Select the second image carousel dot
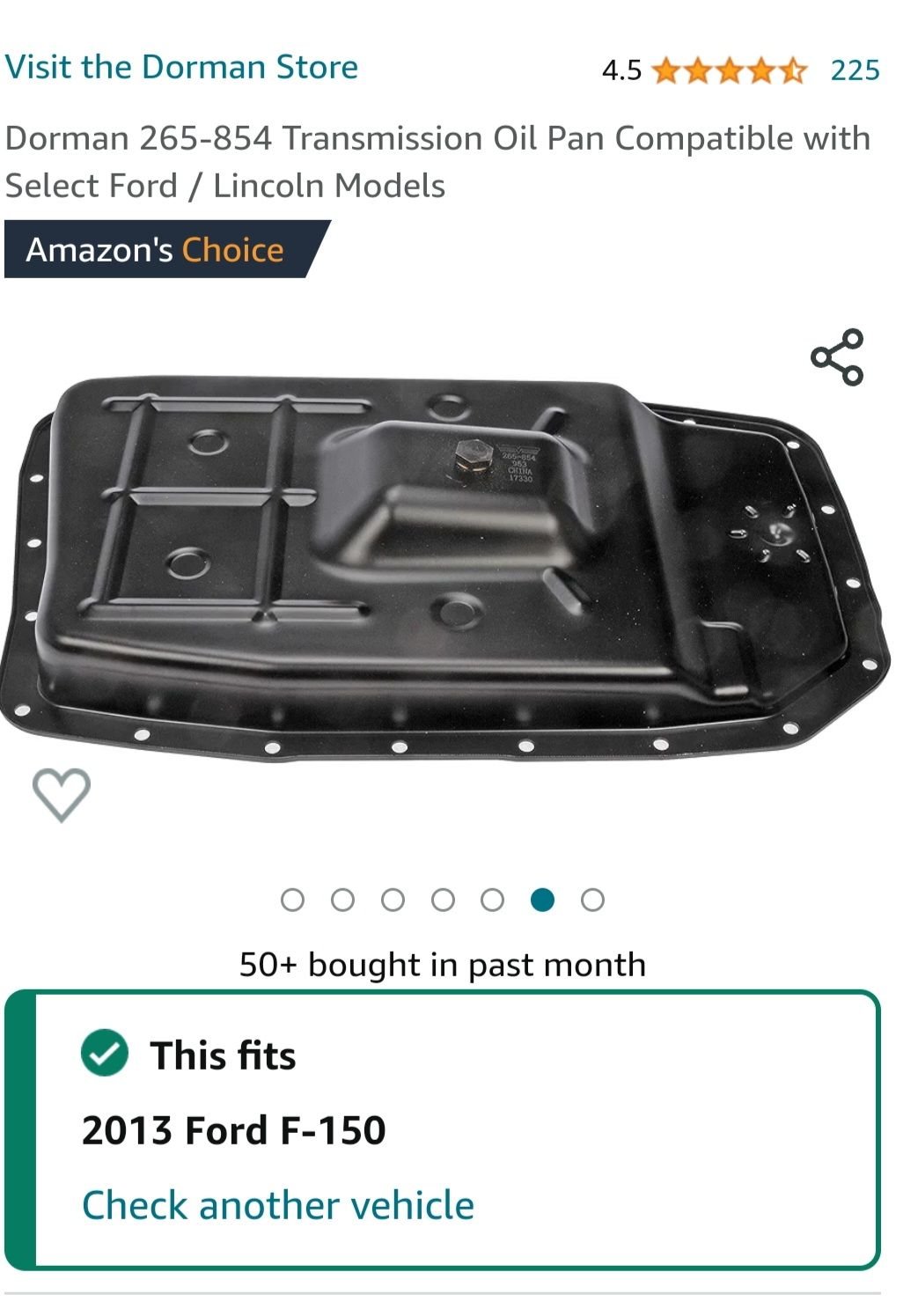This screenshot has width=918, height=1316. click(x=342, y=900)
